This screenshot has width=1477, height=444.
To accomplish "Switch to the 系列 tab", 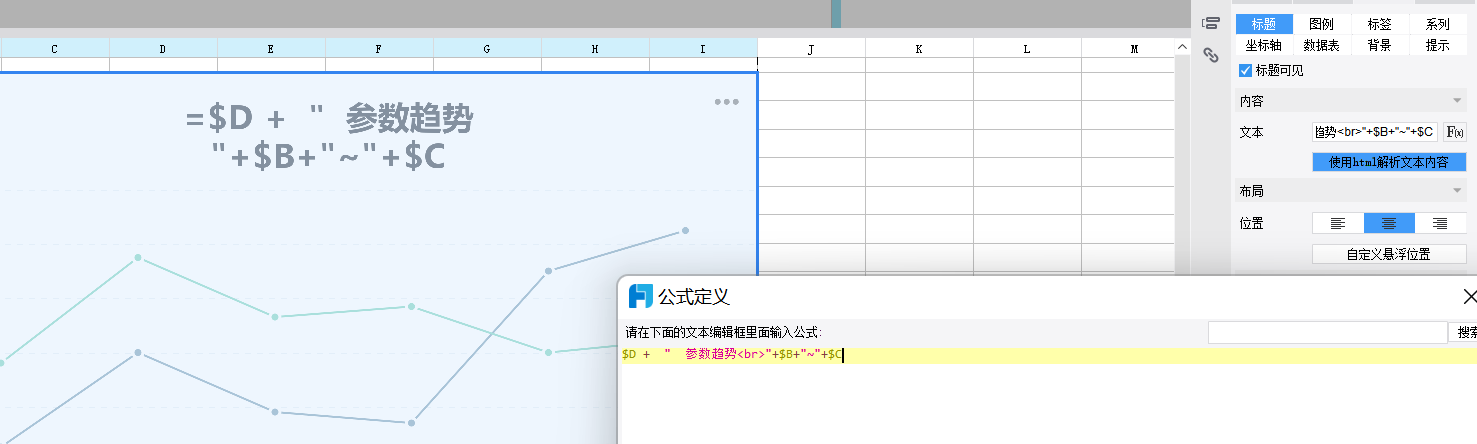I will click(x=1438, y=24).
